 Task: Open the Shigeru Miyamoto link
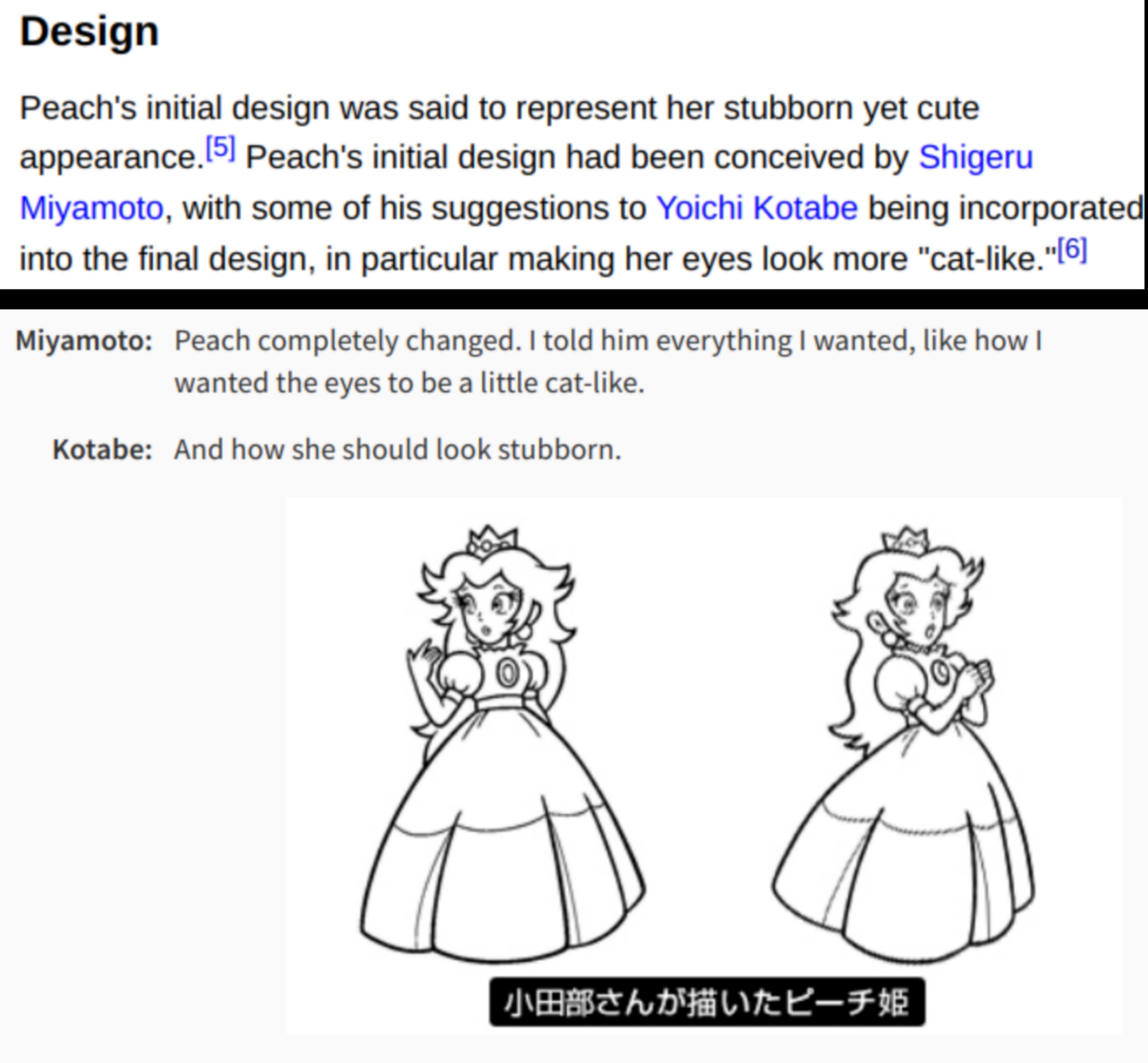(975, 157)
